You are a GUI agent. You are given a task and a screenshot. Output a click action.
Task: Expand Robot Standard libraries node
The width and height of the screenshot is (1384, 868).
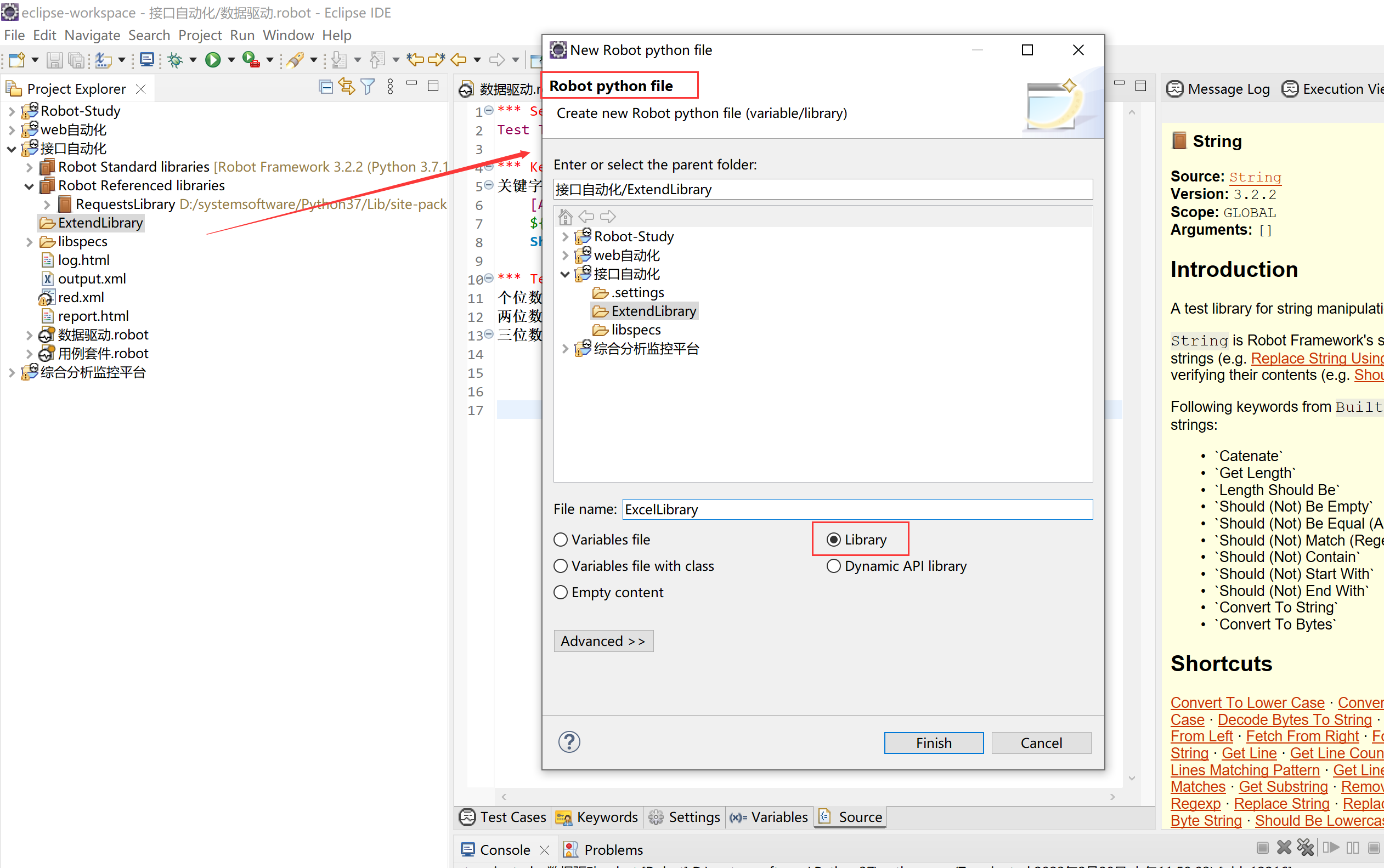(29, 167)
